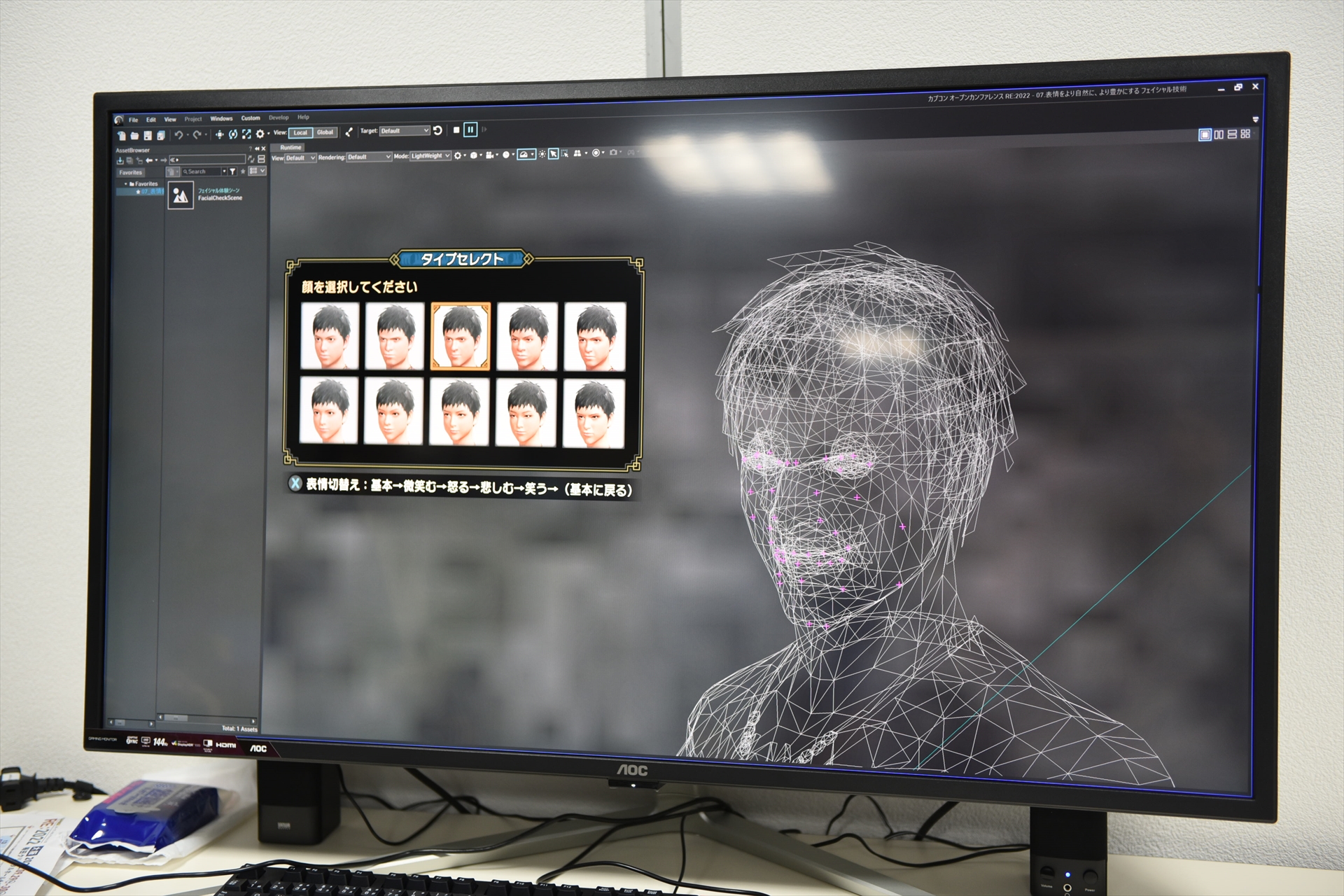
Task: Open the Windows menu
Action: (x=221, y=119)
